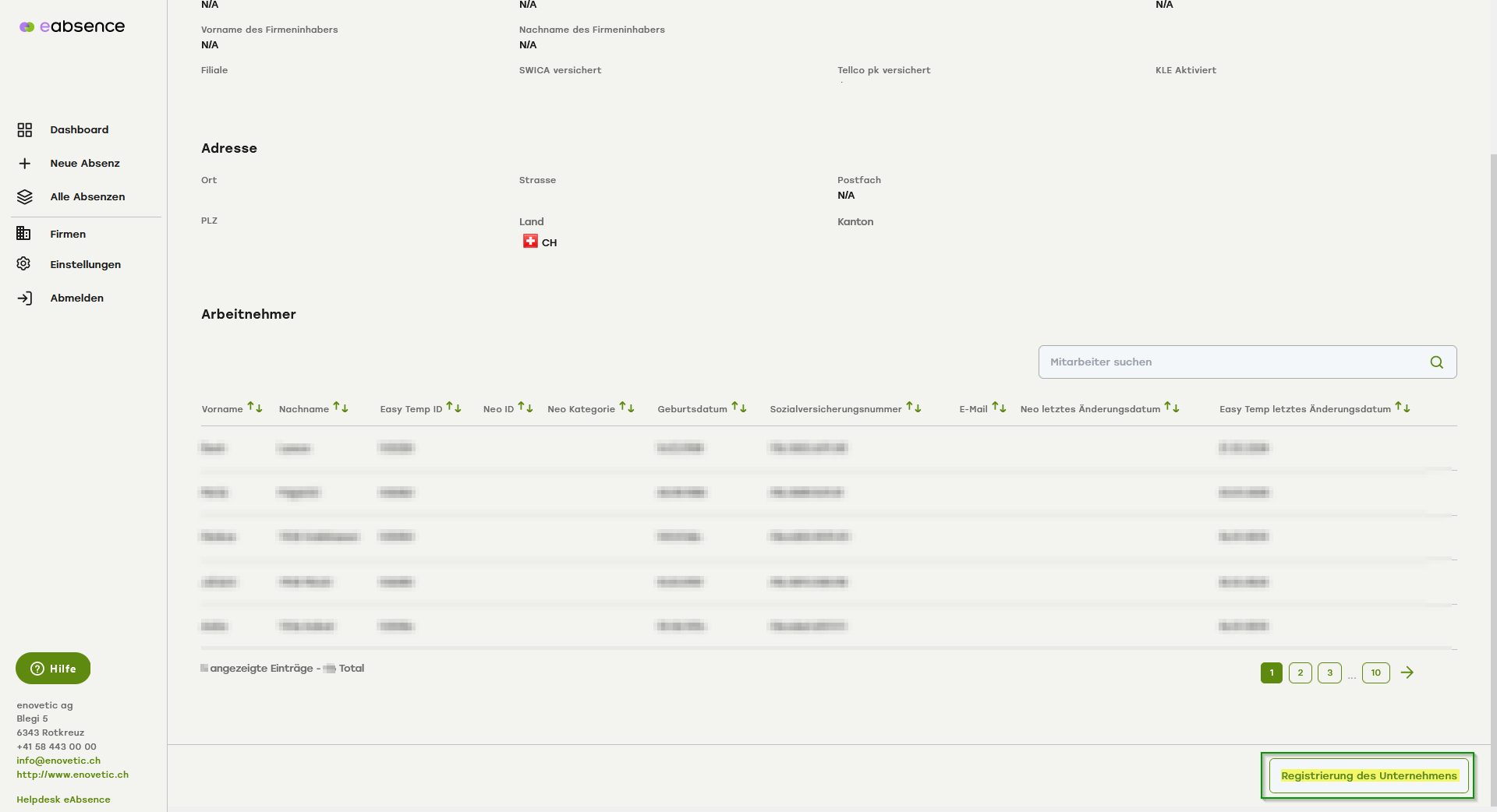
Task: Jump to page 2 of results
Action: pos(1300,673)
